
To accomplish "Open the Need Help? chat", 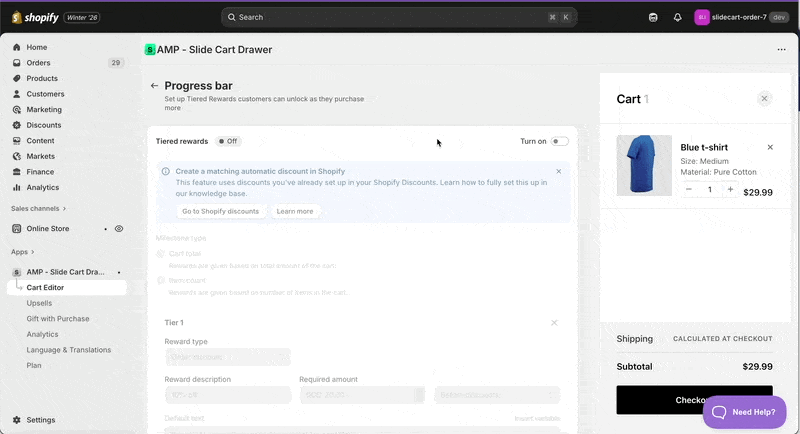I will (x=744, y=412).
